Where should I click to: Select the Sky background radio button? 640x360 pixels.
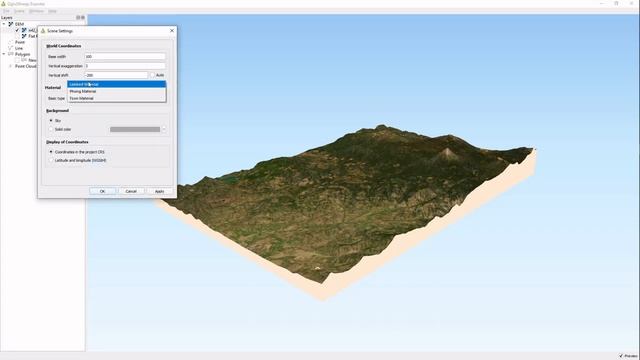[x=51, y=120]
